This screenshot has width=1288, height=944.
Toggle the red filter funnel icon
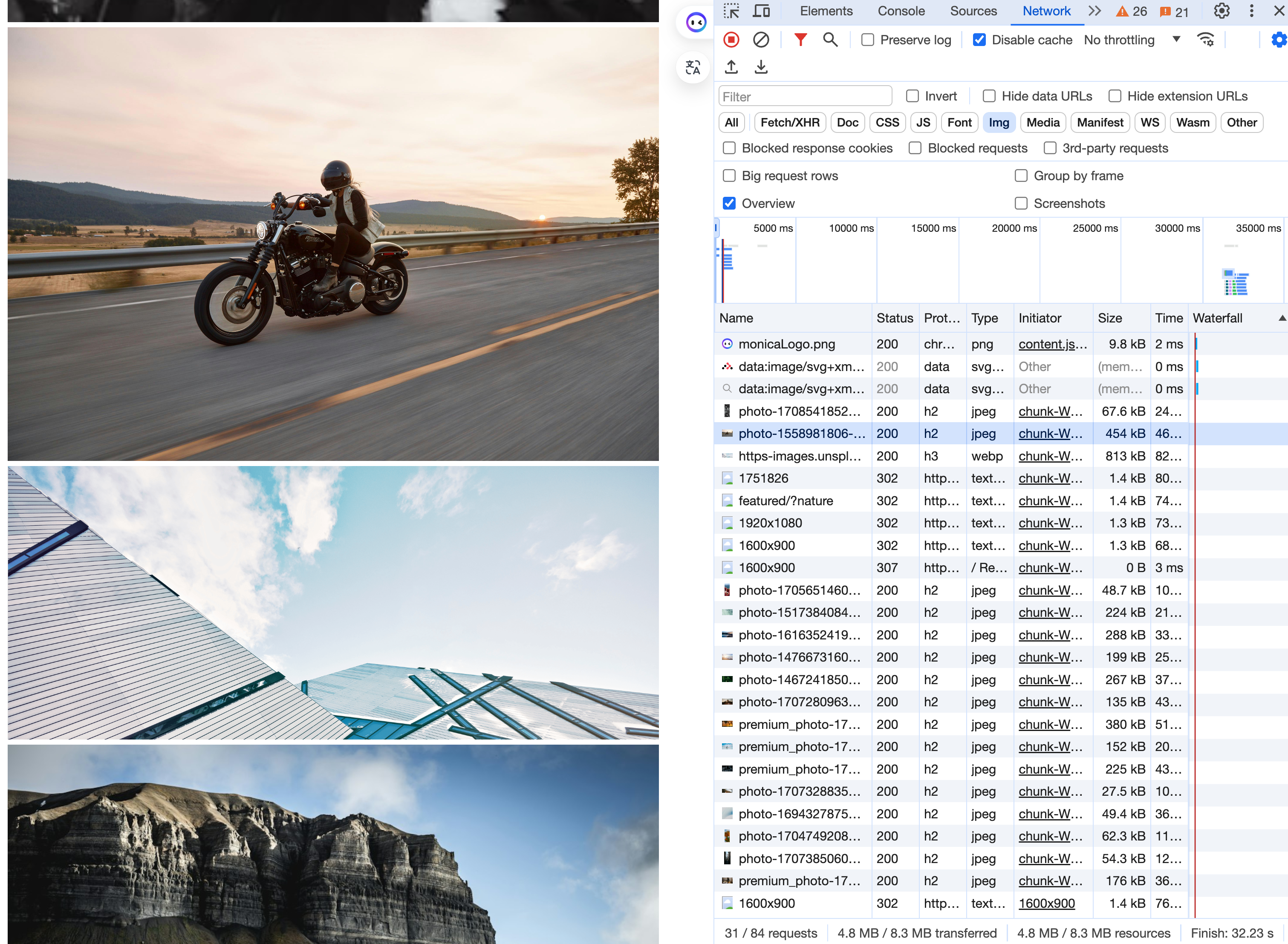click(x=800, y=40)
